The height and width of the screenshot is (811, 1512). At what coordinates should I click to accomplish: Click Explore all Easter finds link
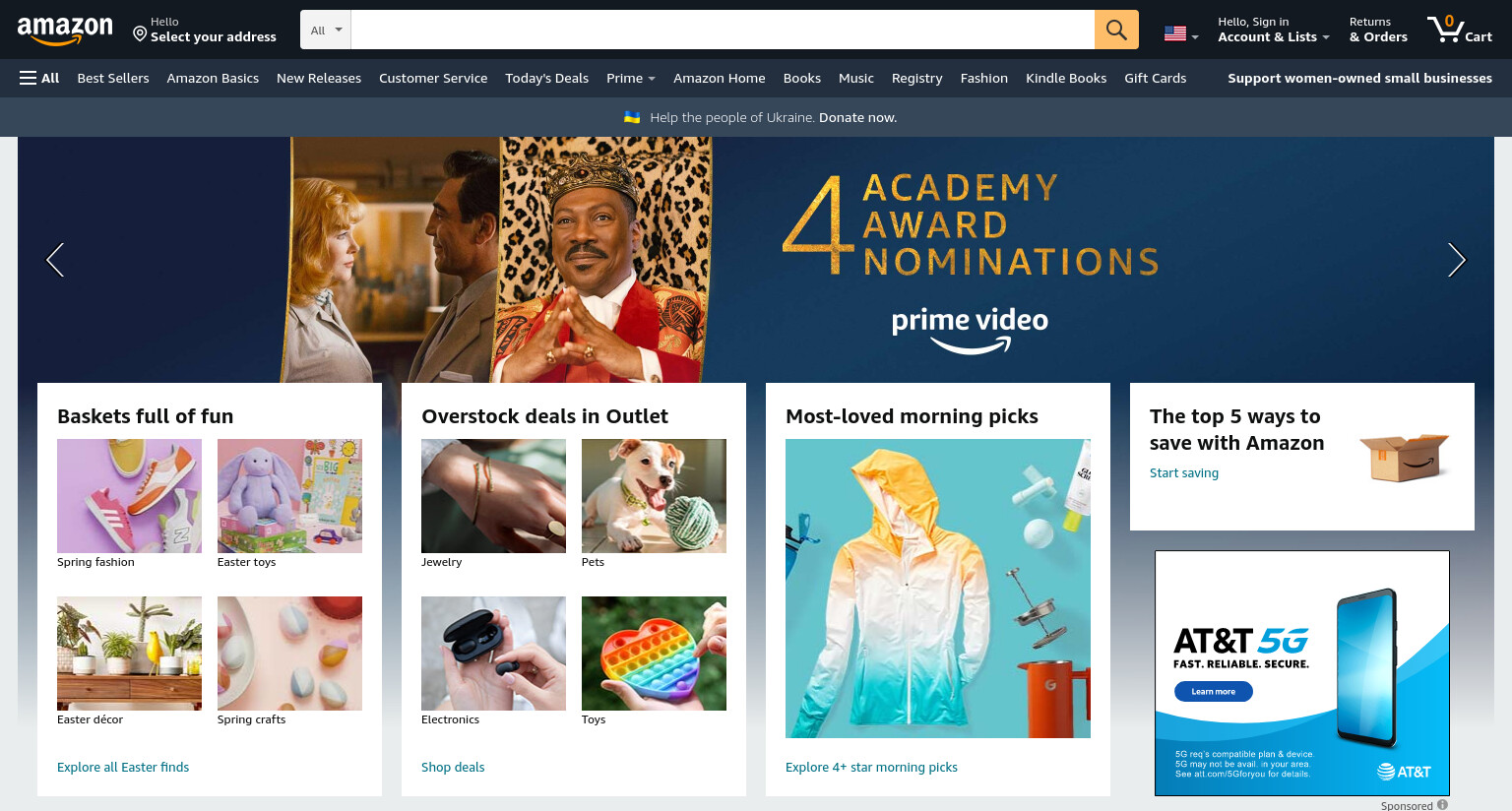click(123, 767)
